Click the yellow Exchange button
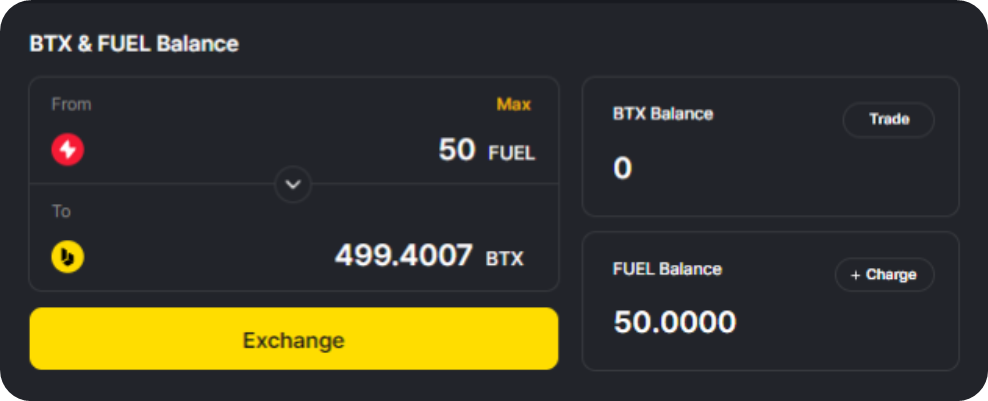 pos(294,339)
